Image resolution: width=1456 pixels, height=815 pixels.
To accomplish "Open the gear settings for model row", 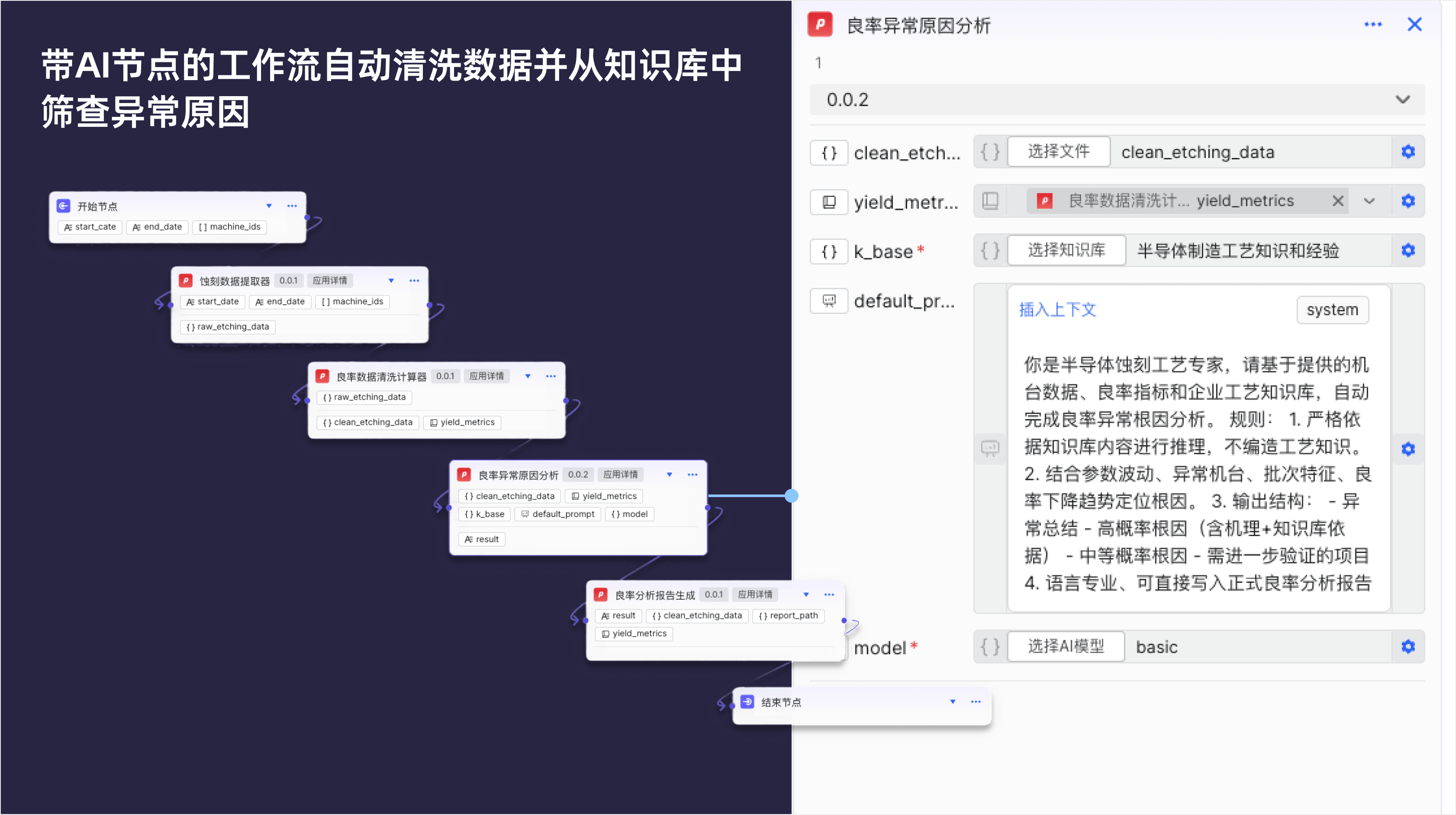I will (1408, 646).
